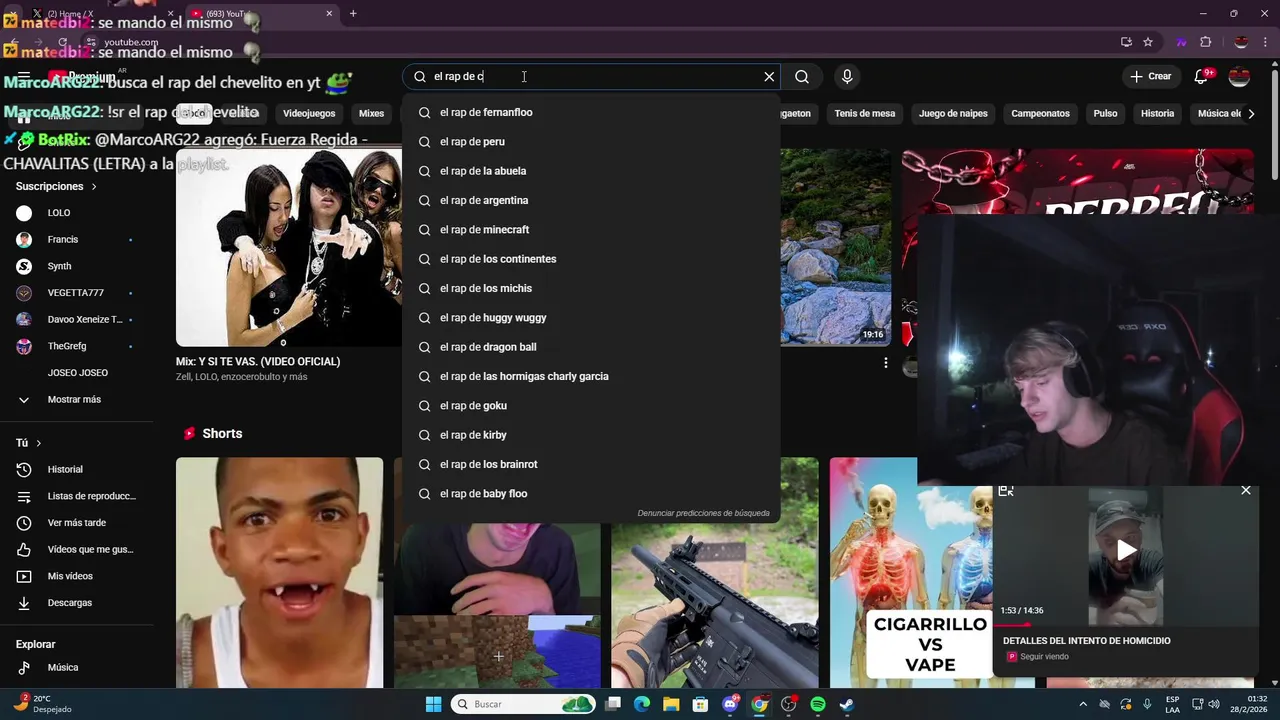Choose suggestion "el rap de peru"

pos(591,142)
